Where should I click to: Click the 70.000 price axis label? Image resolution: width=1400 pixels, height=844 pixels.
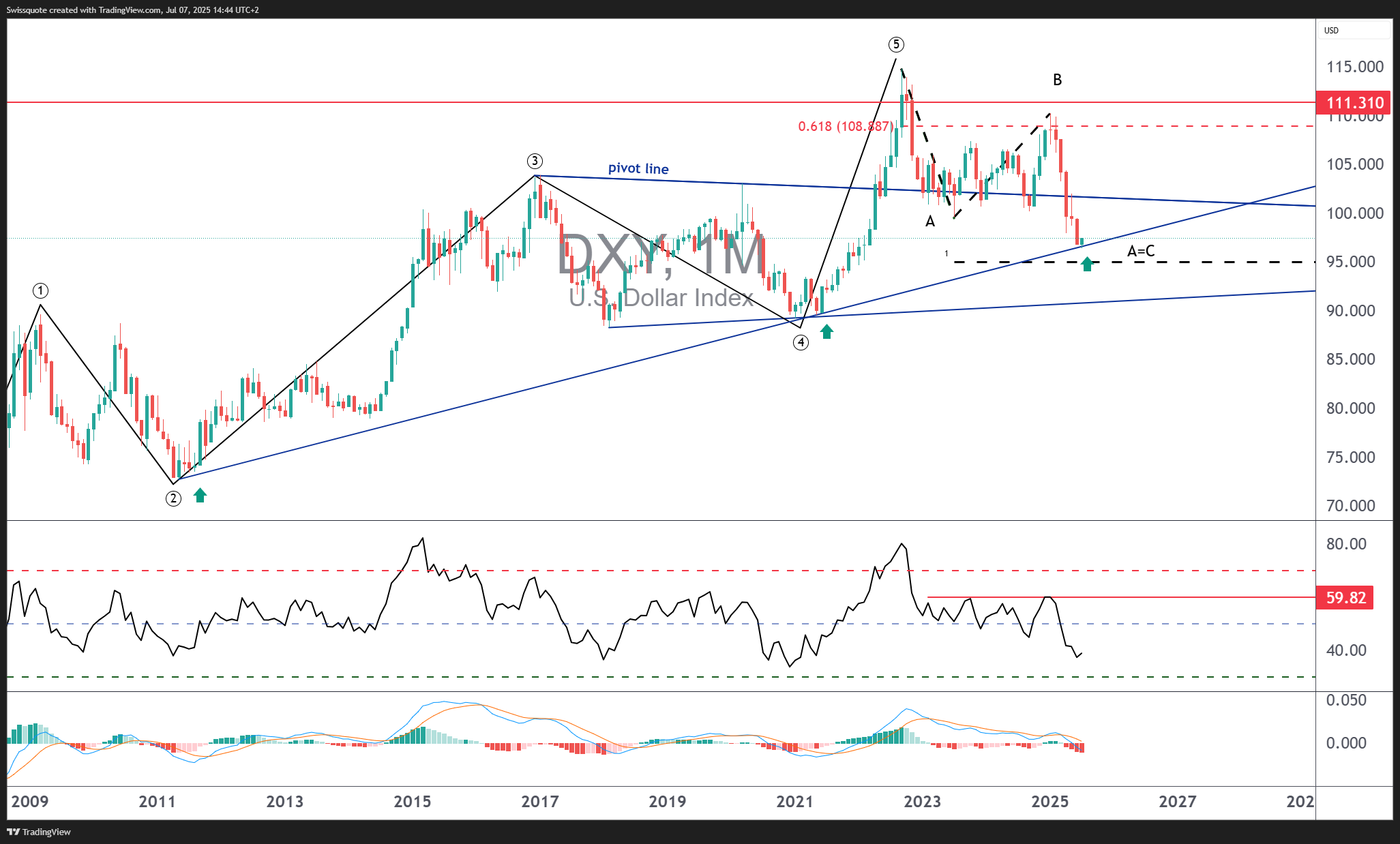pos(1350,506)
